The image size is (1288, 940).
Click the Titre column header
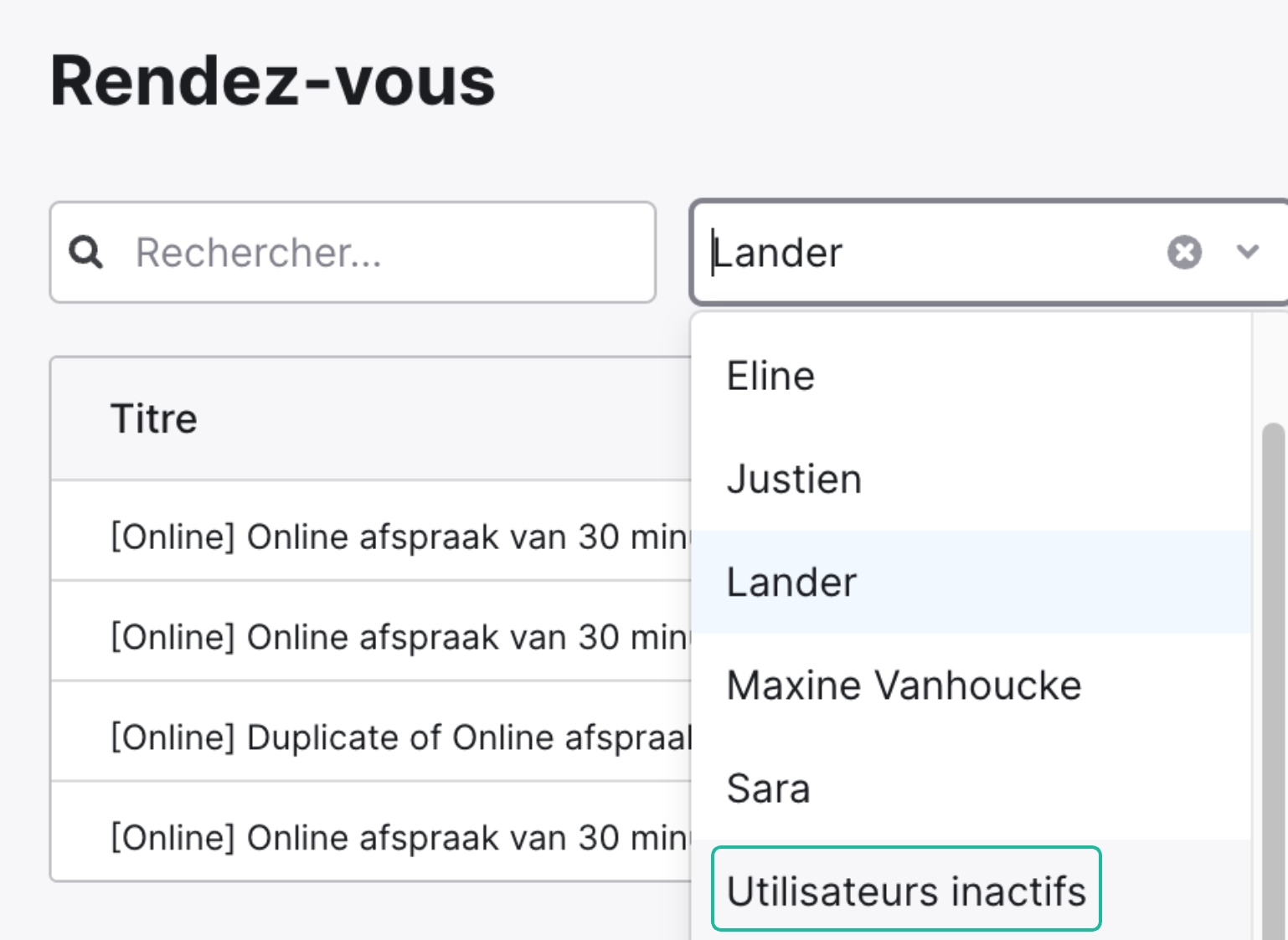pos(154,419)
